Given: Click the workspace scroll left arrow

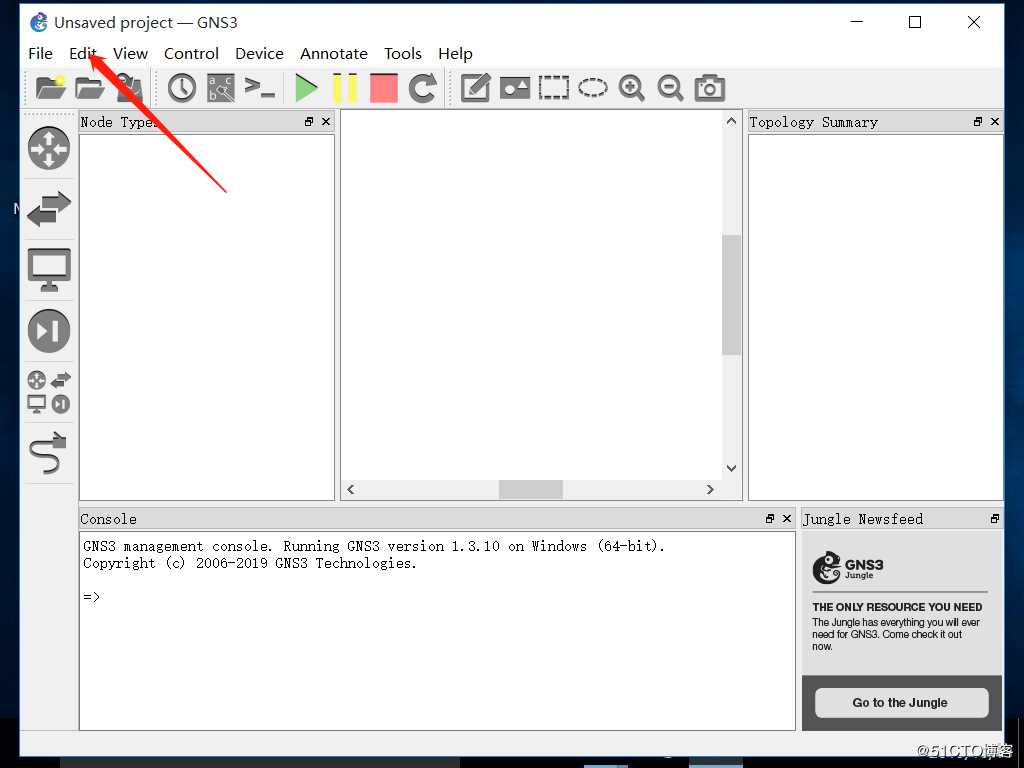Looking at the screenshot, I should coord(351,489).
